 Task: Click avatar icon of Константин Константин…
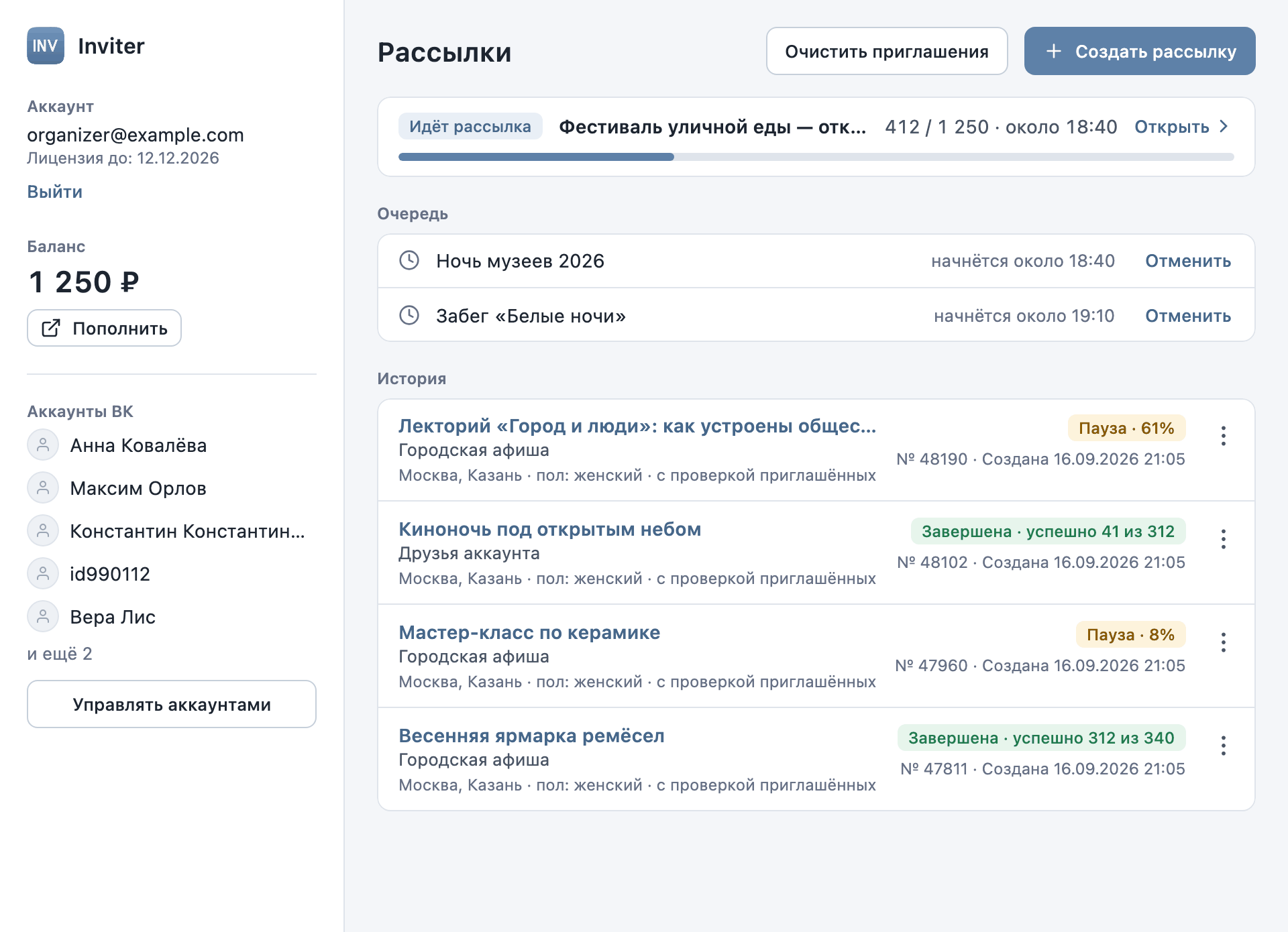(x=43, y=531)
